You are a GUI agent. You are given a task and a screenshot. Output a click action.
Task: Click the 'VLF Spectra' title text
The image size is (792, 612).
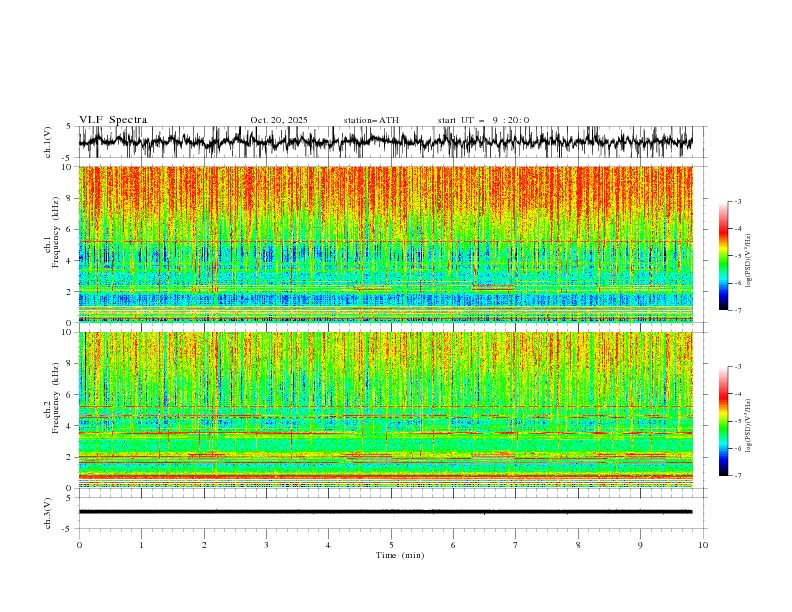pyautogui.click(x=113, y=120)
